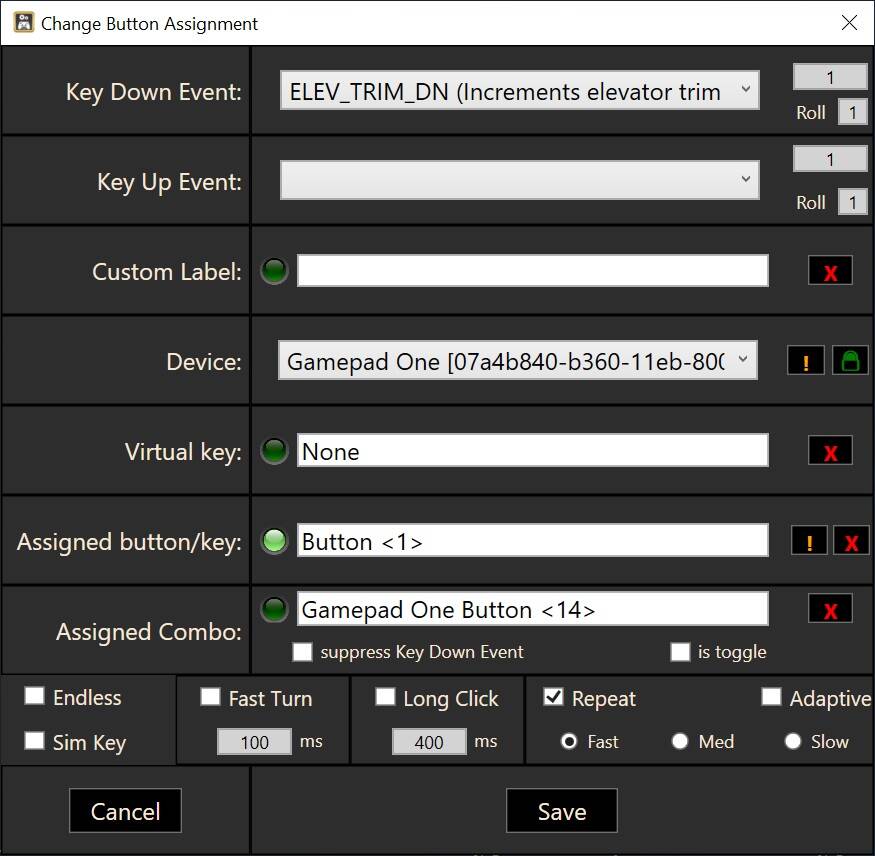This screenshot has width=875, height=856.
Task: Click the warning icon beside Device dropdown
Action: tap(807, 360)
